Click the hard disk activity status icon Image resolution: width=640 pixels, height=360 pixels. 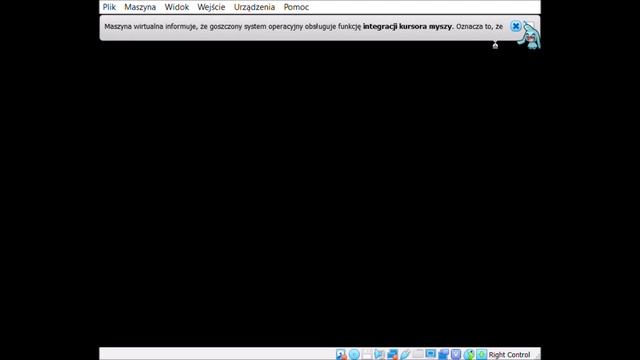coord(341,354)
